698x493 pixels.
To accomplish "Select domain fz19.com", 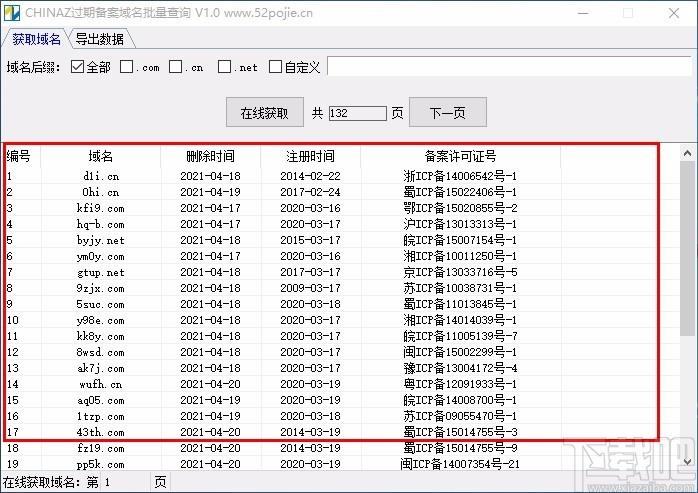I will click(101, 448).
